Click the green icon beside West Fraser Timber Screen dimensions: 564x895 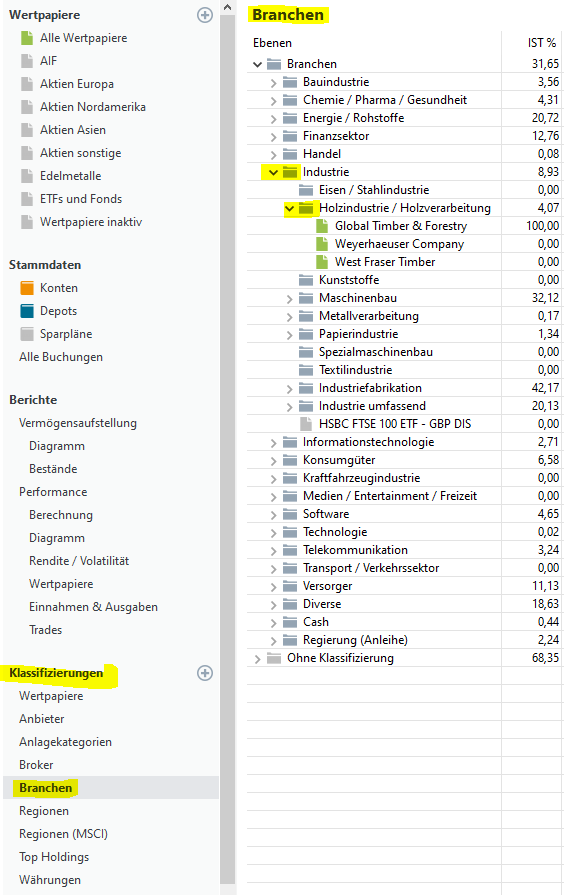click(322, 262)
